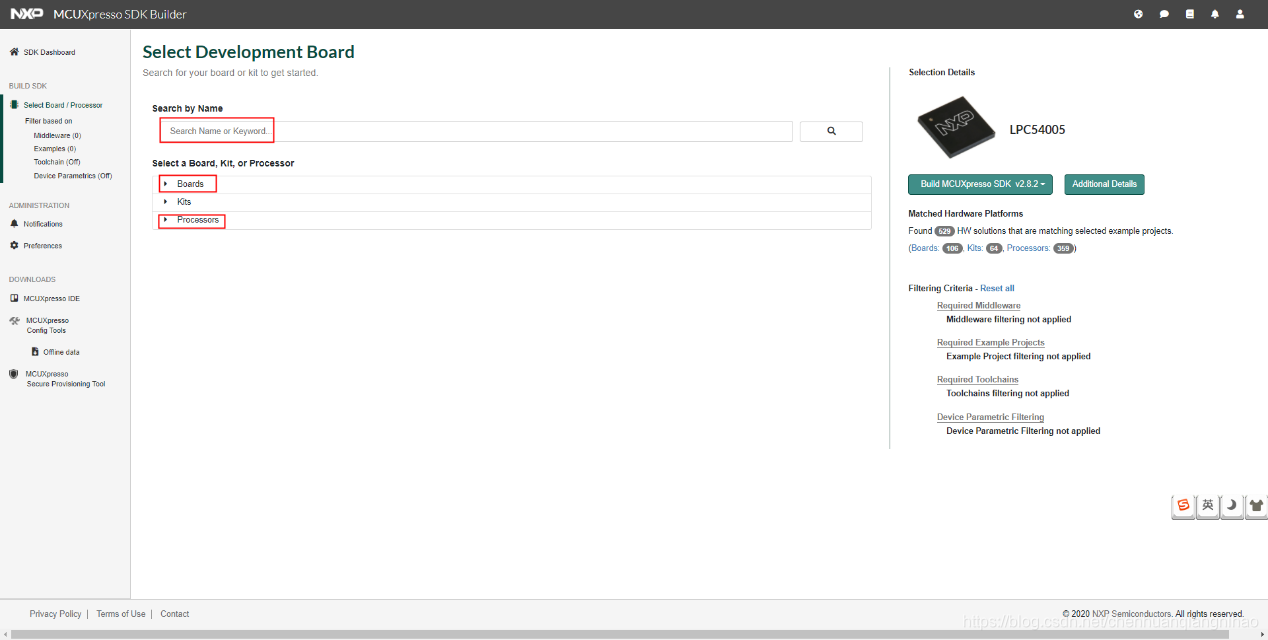Viewport: 1268px width, 640px height.
Task: Select Board / Processor menu entry
Action: [63, 105]
